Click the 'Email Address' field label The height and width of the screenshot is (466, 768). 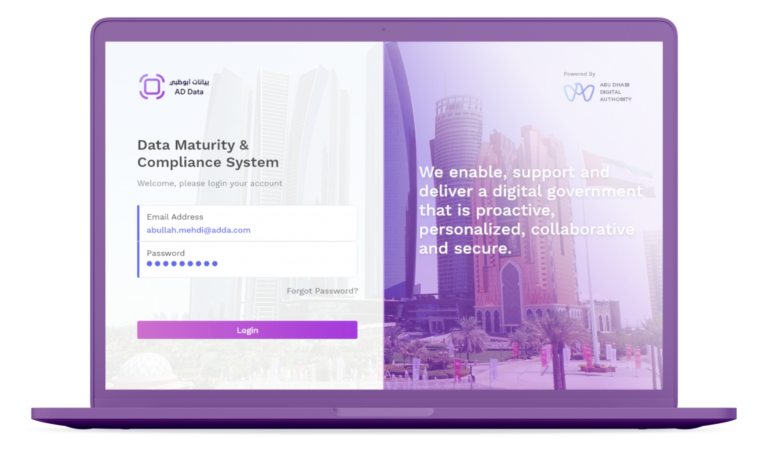[175, 217]
